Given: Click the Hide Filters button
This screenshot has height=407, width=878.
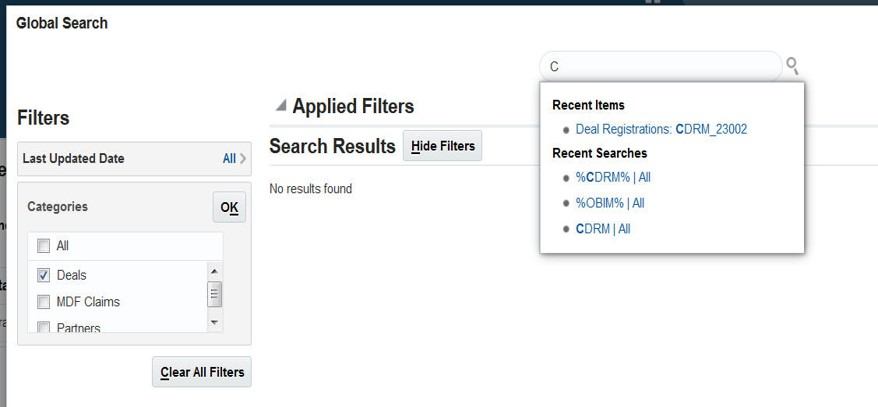Looking at the screenshot, I should pyautogui.click(x=442, y=146).
